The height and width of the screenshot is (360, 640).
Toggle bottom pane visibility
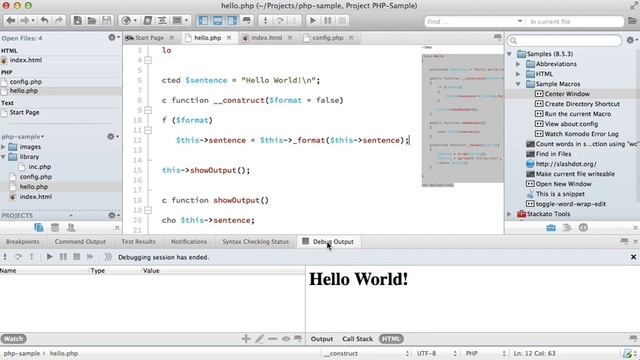click(x=218, y=20)
